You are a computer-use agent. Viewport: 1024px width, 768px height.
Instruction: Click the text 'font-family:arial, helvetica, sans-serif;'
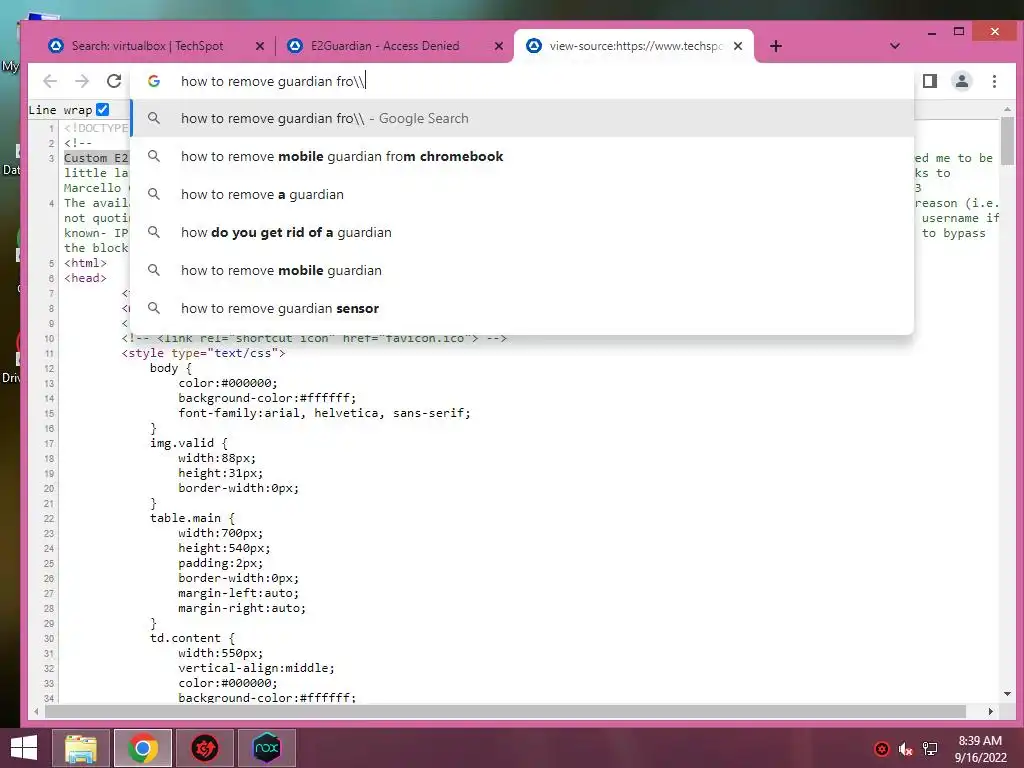pyautogui.click(x=324, y=413)
